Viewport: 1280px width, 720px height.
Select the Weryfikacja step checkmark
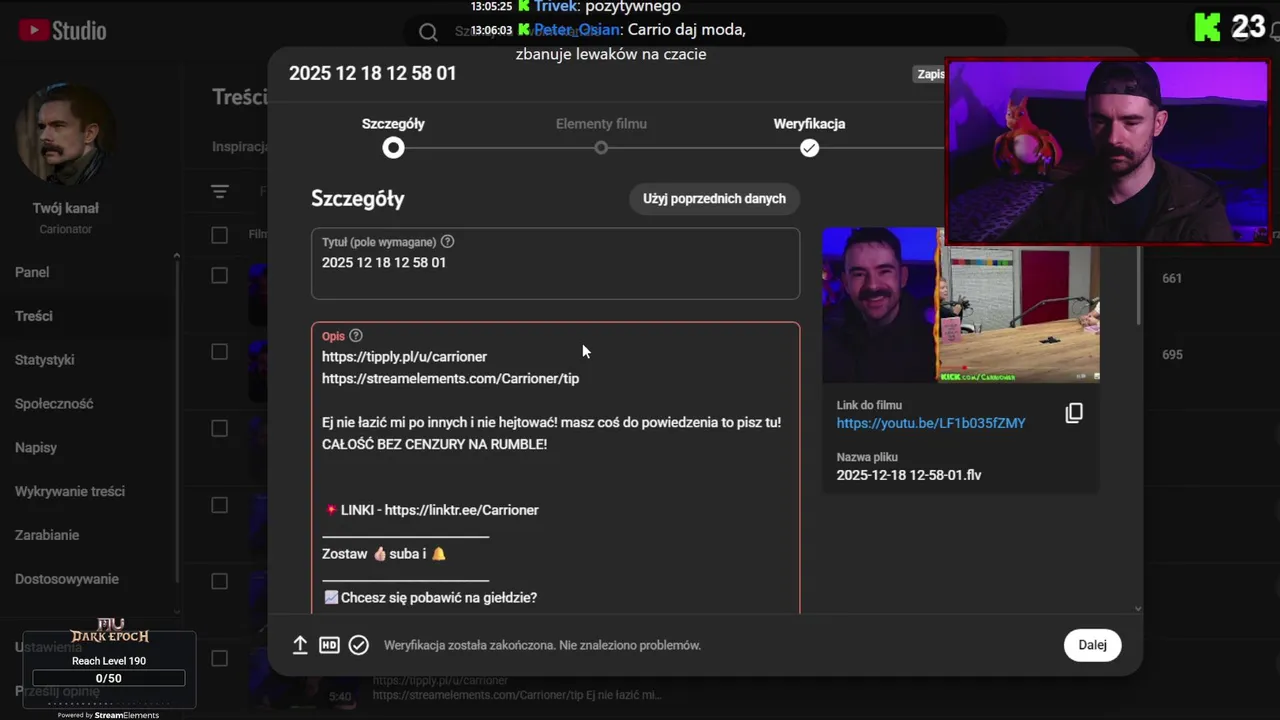(x=810, y=148)
